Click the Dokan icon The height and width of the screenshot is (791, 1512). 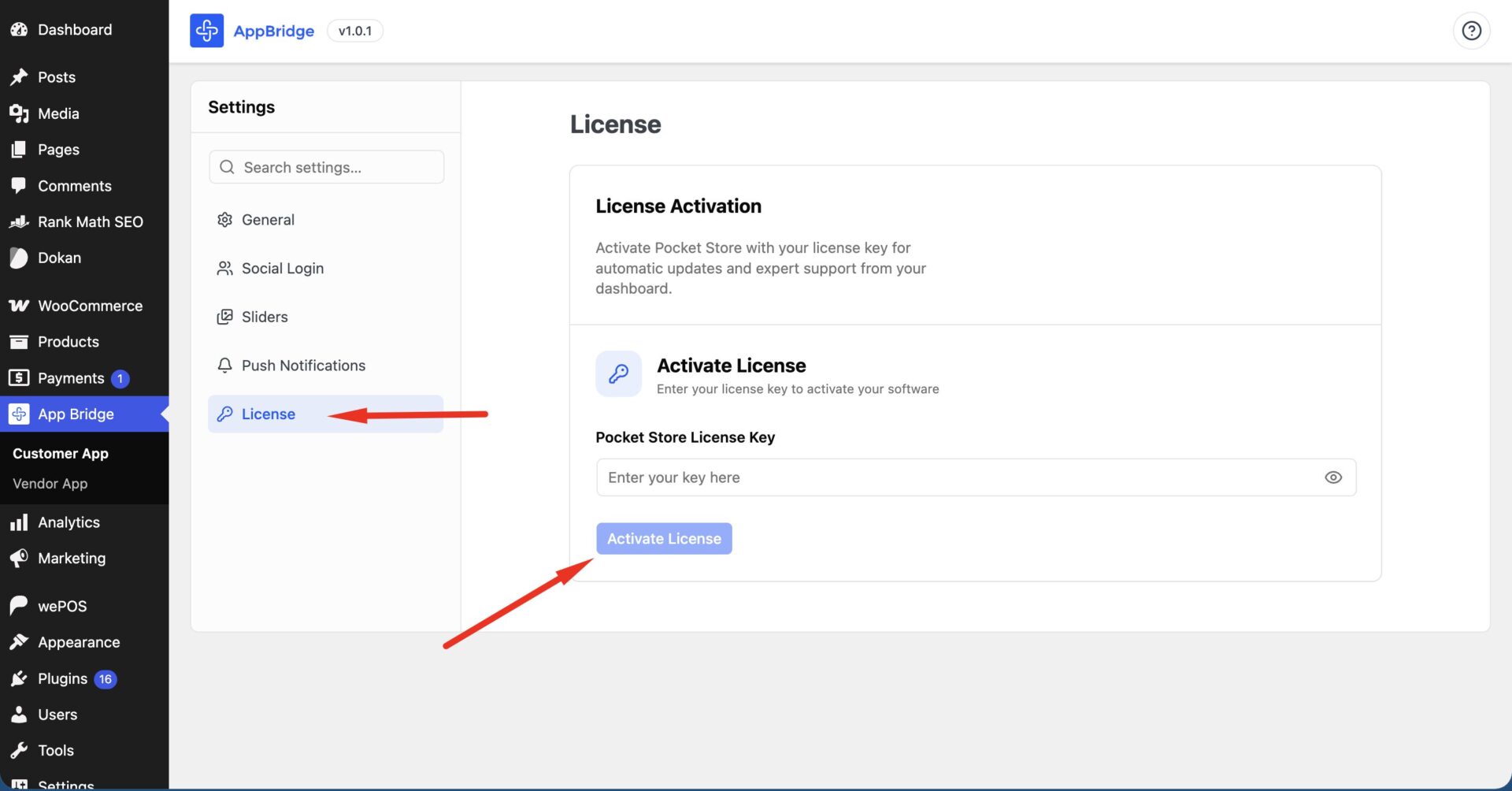(19, 258)
